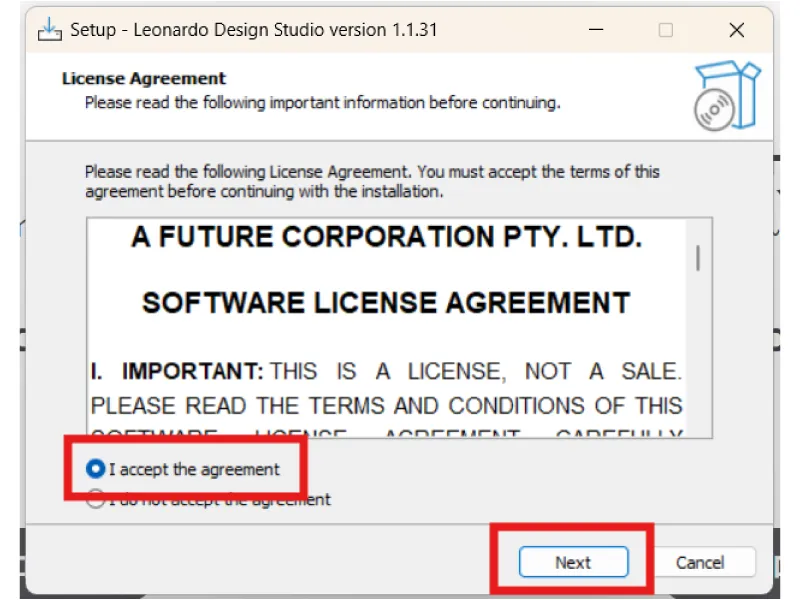Click "PLEASE READ THE TERMS AND CONDITIONS" line
This screenshot has width=800, height=600.
[x=386, y=406]
